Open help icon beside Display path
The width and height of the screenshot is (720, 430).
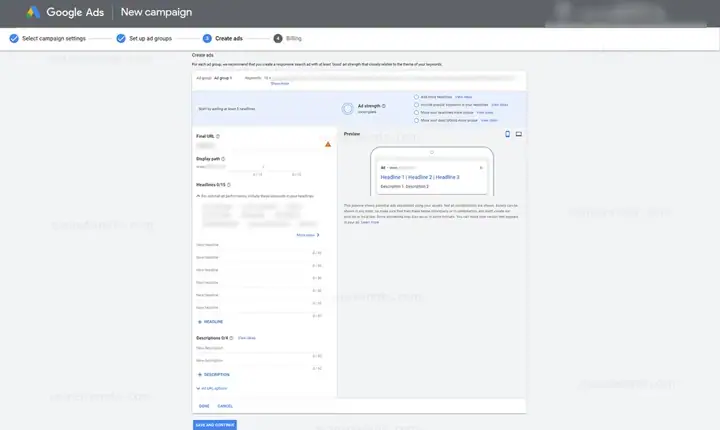point(223,159)
